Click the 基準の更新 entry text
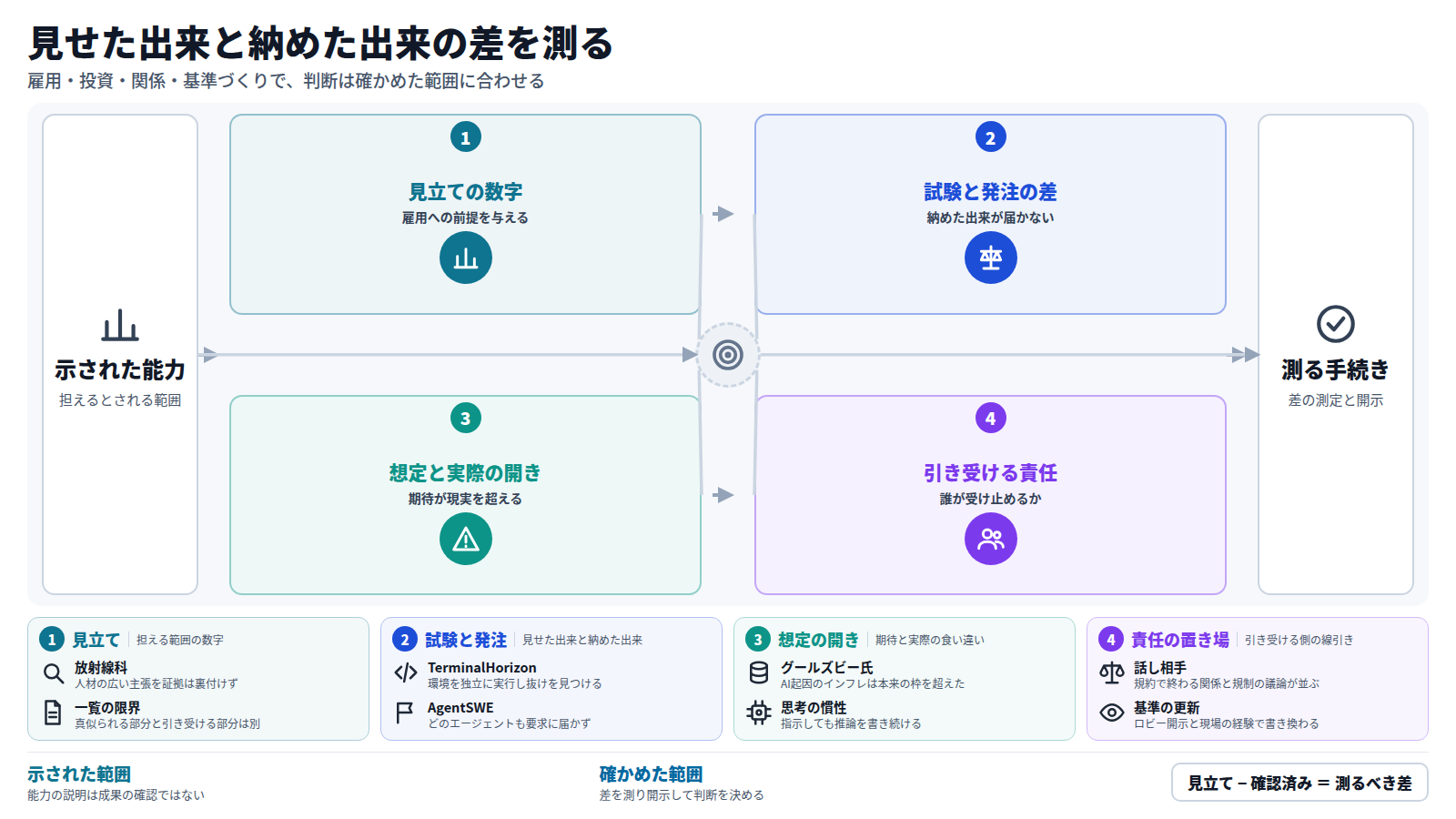Viewport: 1456px width, 819px height. [1167, 708]
